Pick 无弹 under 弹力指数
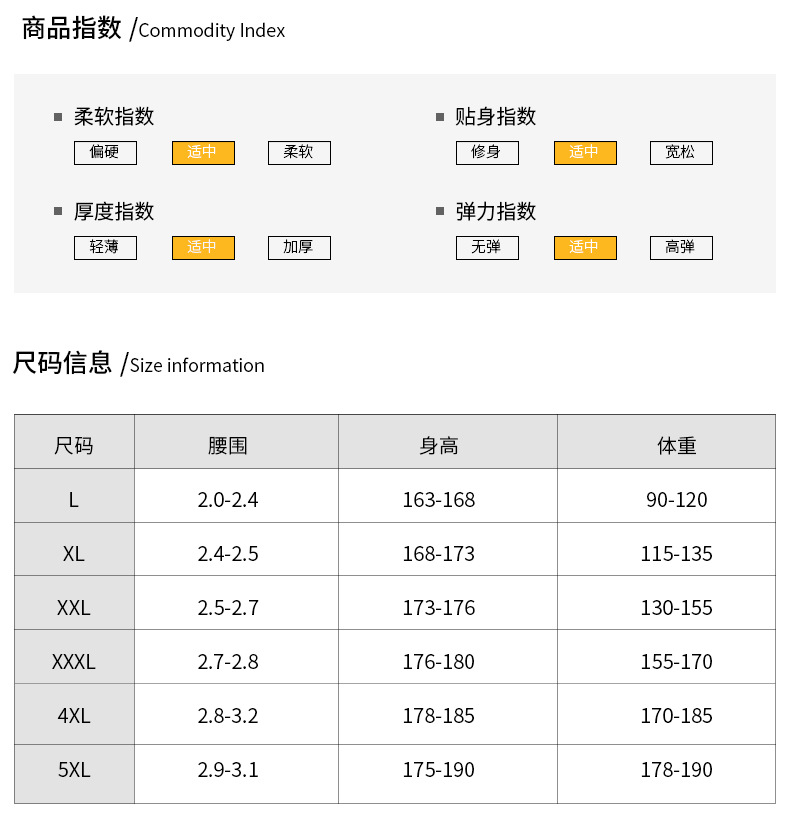The height and width of the screenshot is (833, 790). coord(487,248)
